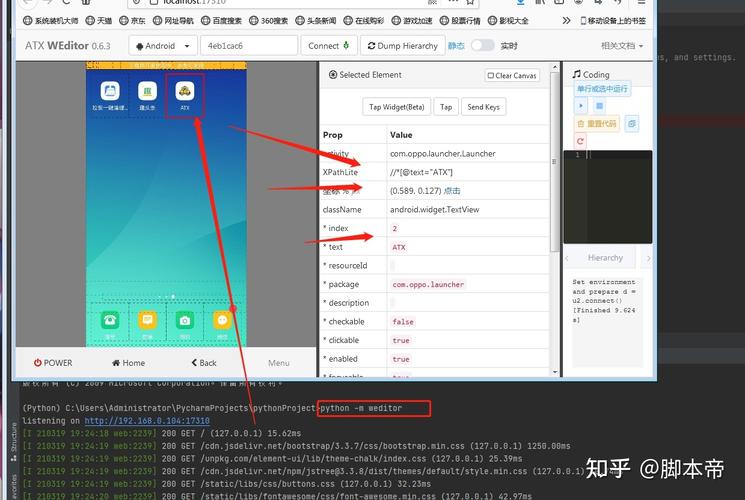Click the copy code icon beside 重置代码

point(631,124)
